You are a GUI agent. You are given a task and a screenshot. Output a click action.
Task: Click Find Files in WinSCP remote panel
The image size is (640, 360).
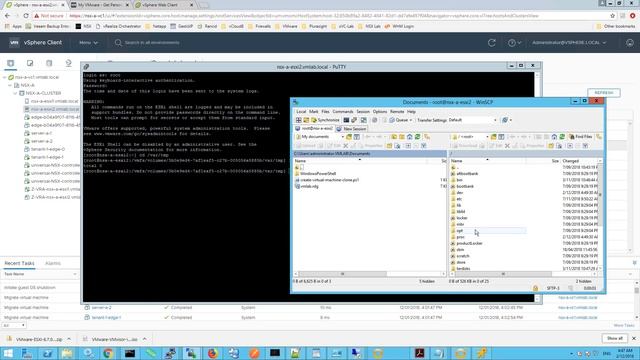[581, 137]
